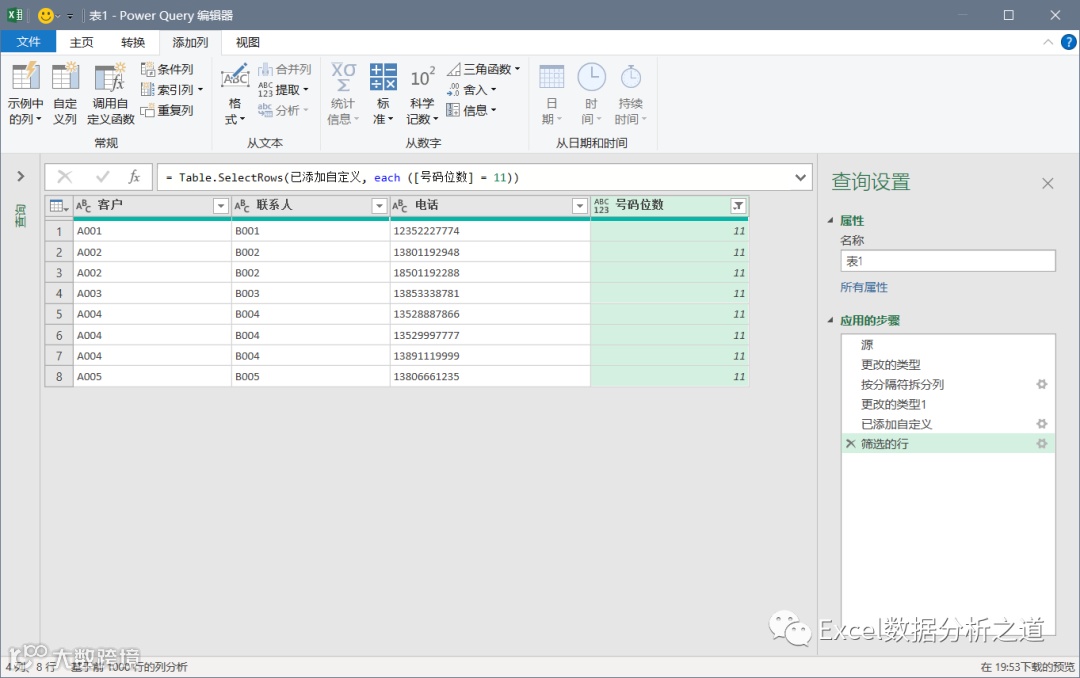Expand the queries pane arrow

point(21,176)
